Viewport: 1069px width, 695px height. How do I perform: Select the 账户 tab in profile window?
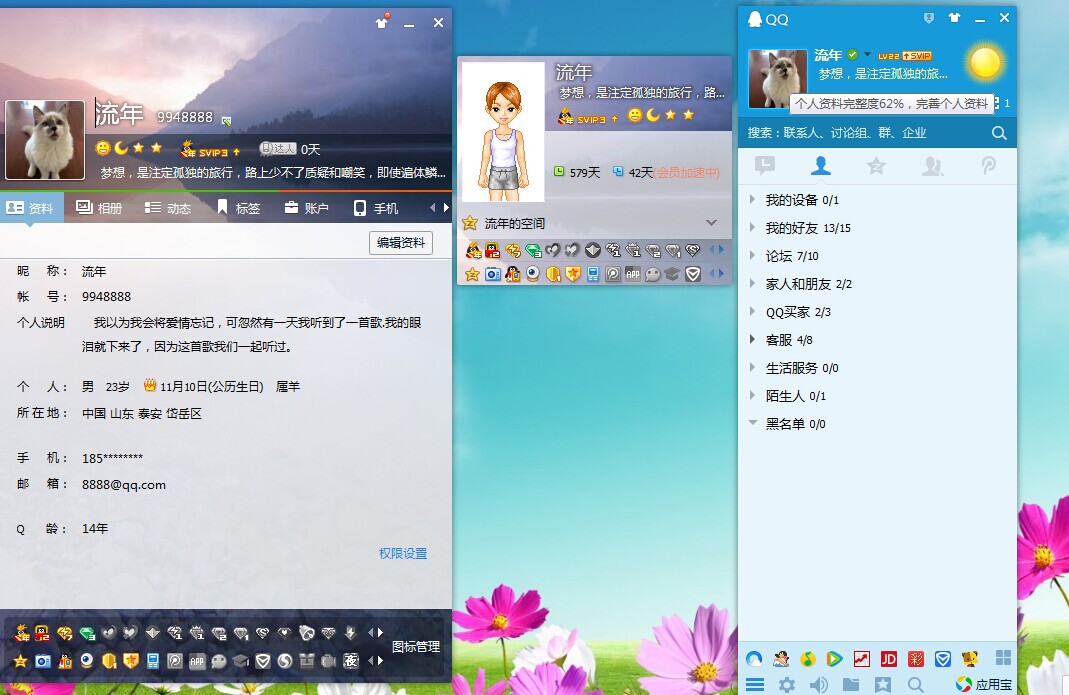pyautogui.click(x=307, y=208)
